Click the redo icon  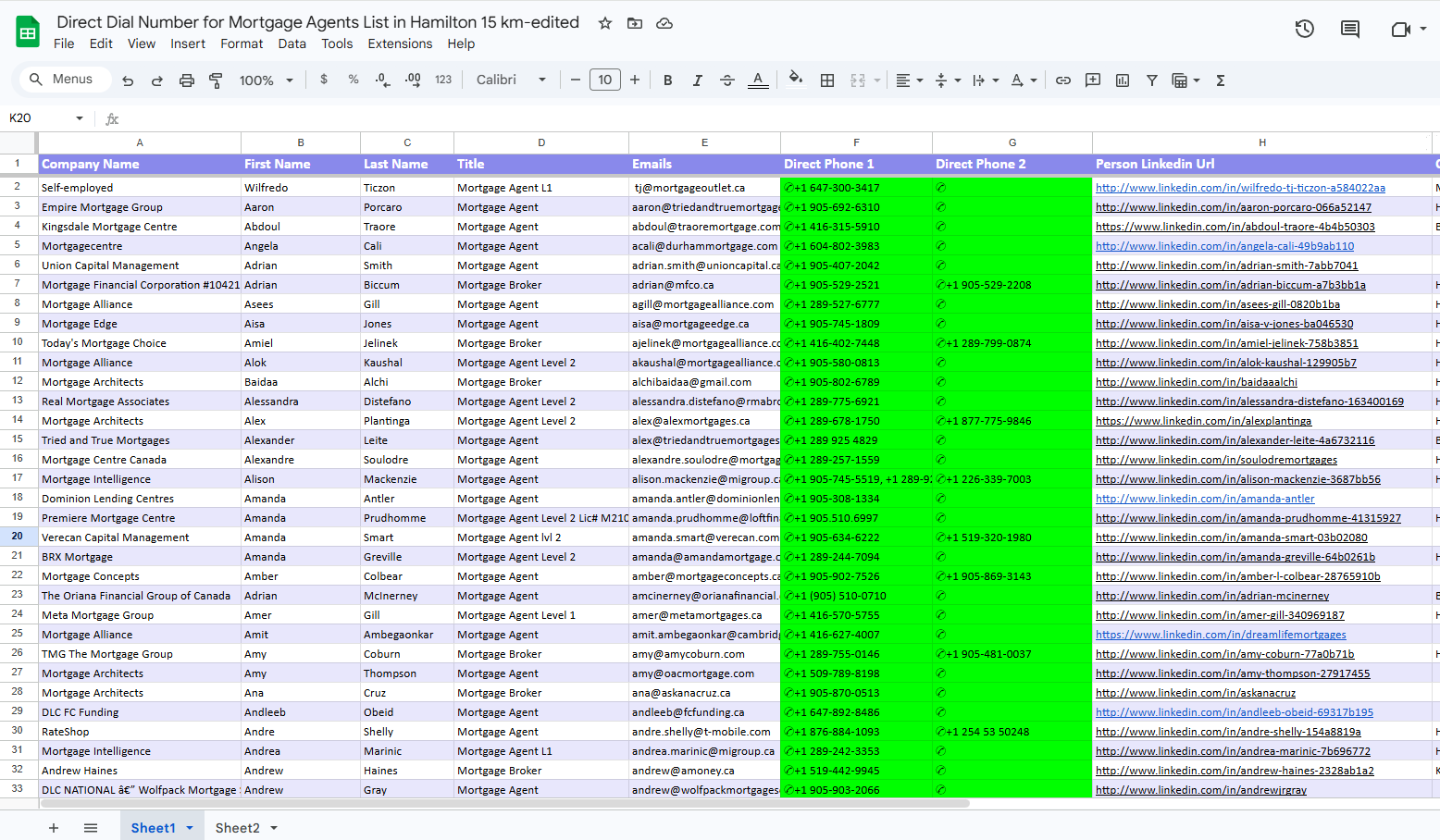click(157, 80)
